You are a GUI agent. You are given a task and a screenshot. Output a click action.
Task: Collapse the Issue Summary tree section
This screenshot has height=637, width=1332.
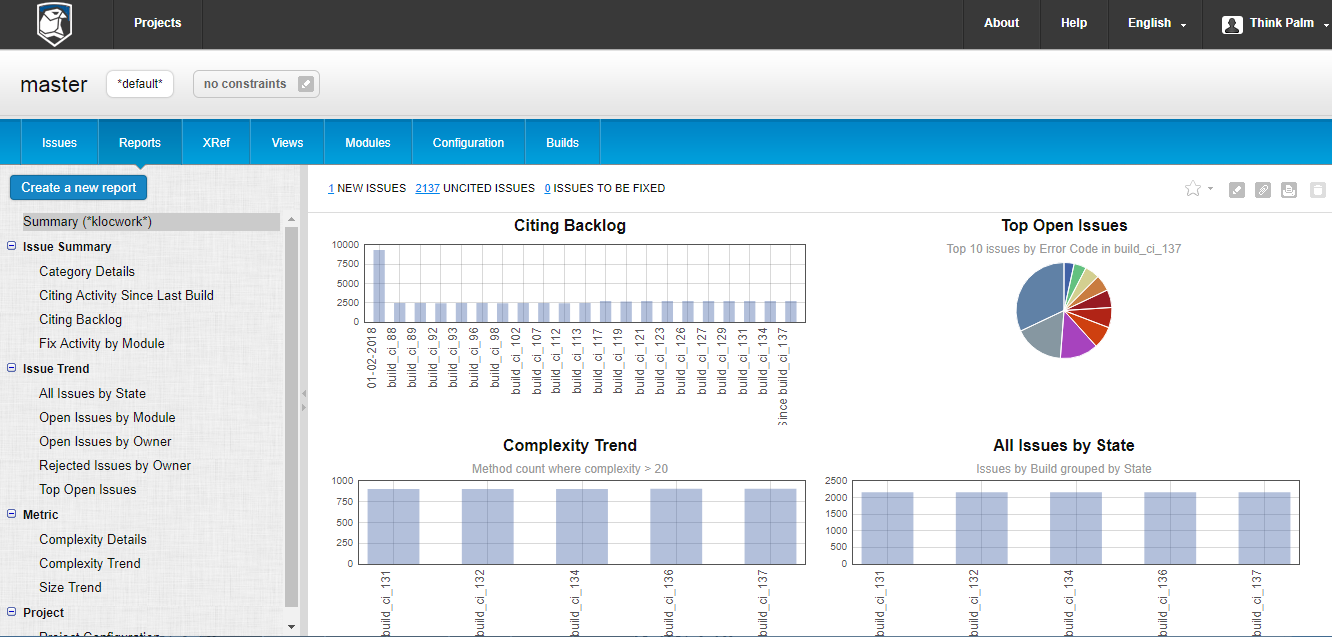pos(12,247)
